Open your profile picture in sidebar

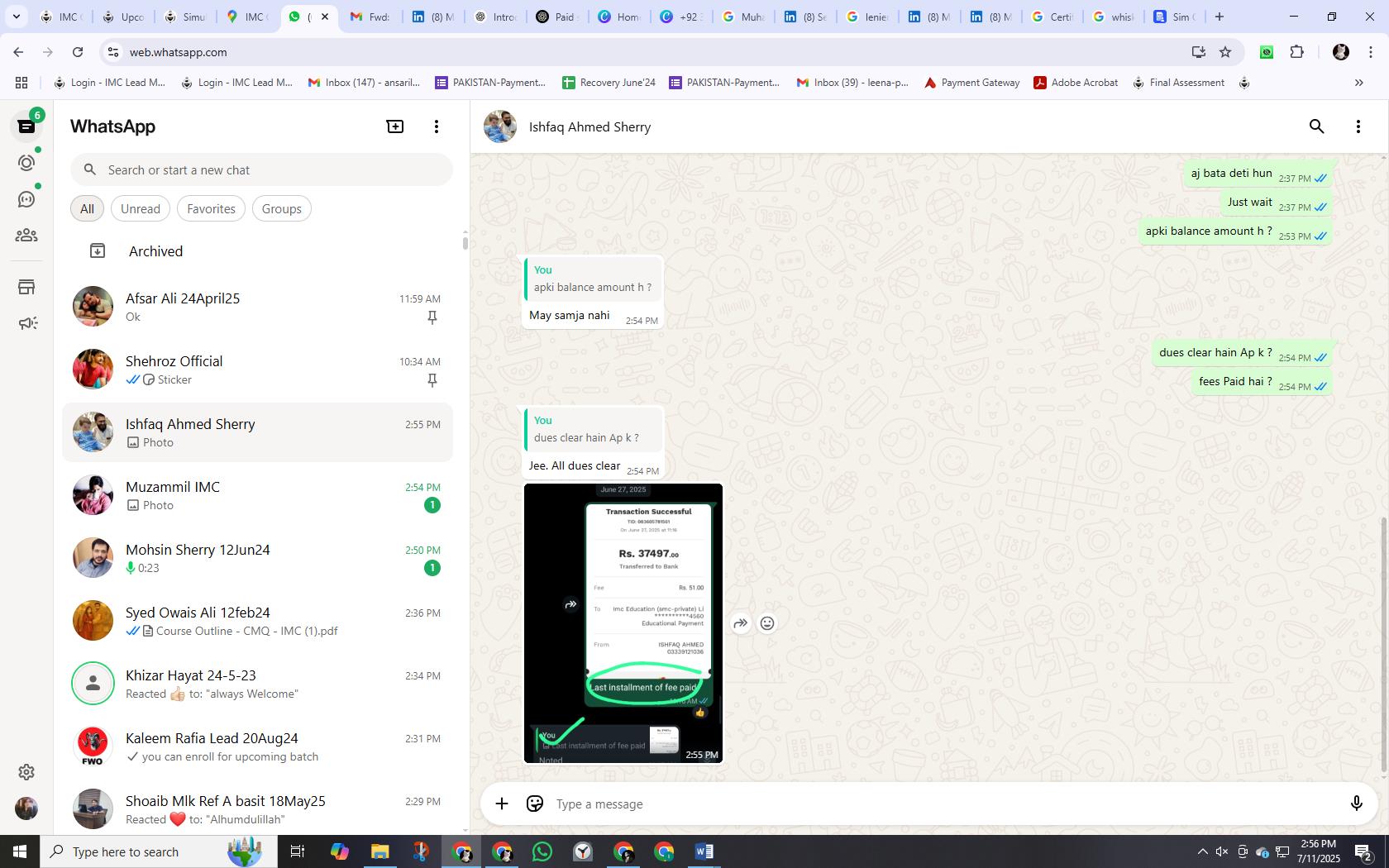[x=26, y=808]
